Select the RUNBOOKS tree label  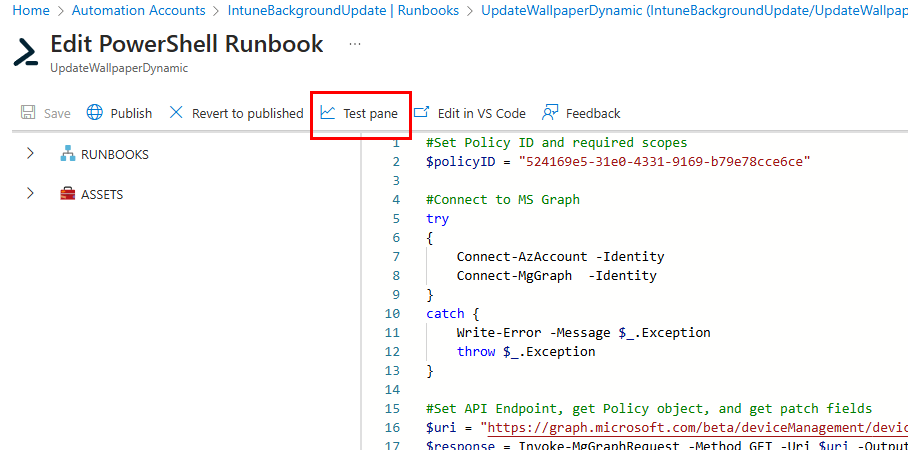[115, 155]
